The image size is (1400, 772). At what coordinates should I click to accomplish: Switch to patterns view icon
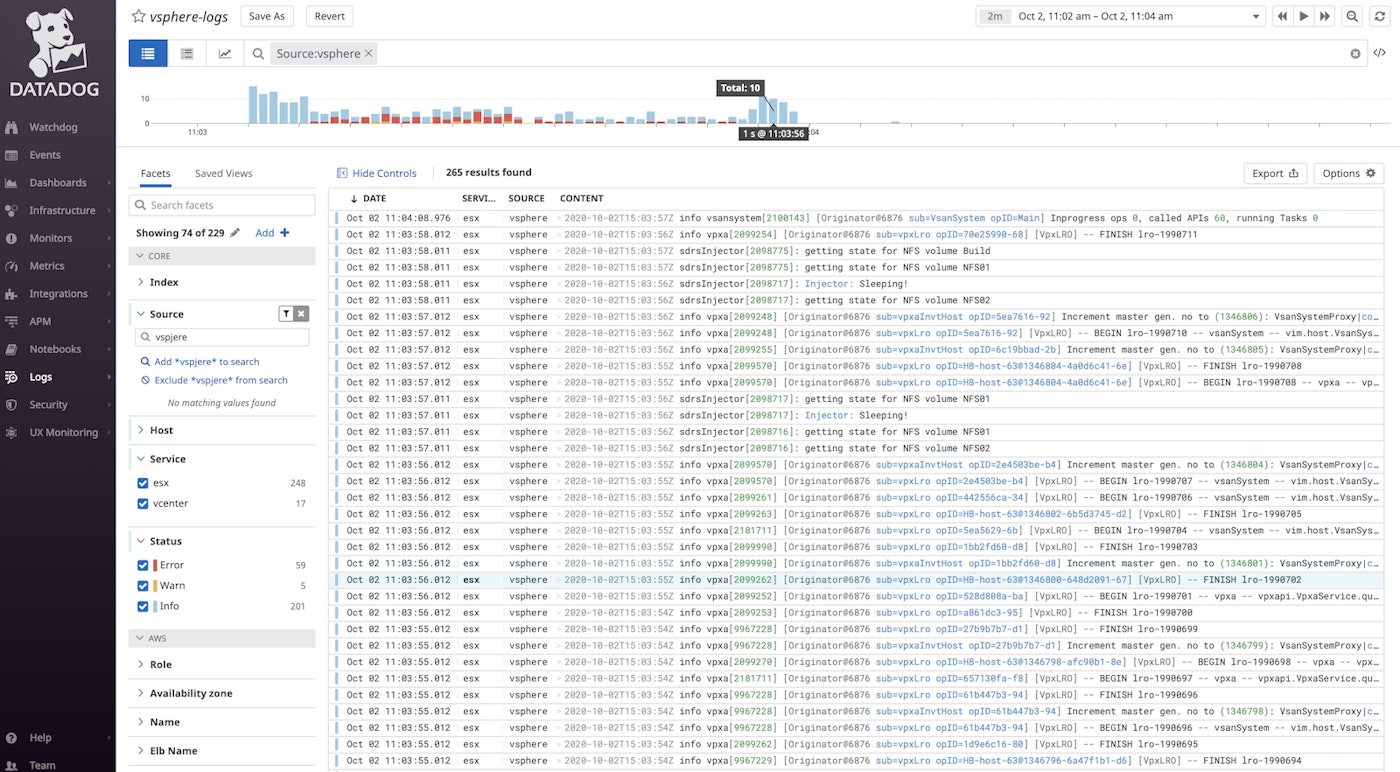pos(187,54)
